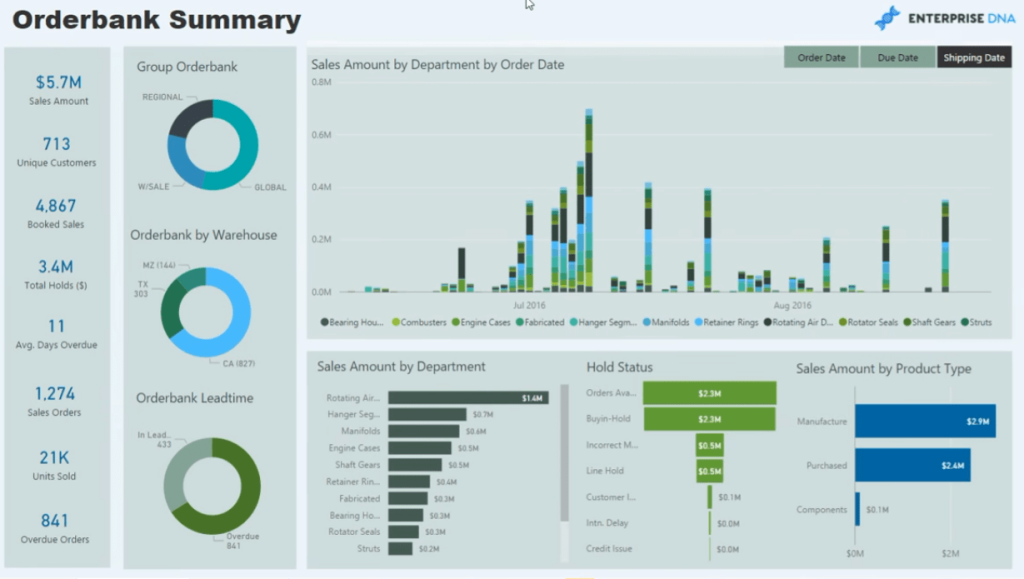Switch to the Order Date tab
Image resolution: width=1024 pixels, height=579 pixels.
pyautogui.click(x=820, y=57)
